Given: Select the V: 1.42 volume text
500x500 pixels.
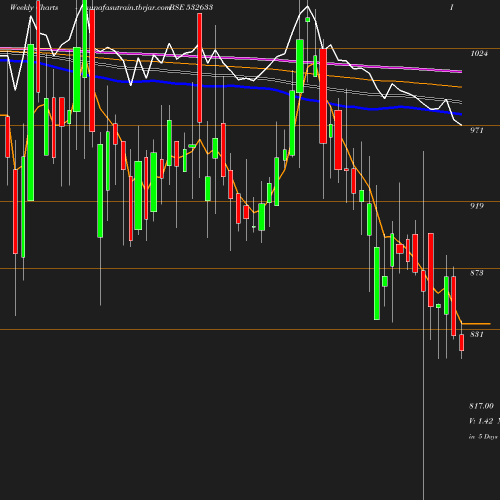Looking at the screenshot, I should click(481, 421).
